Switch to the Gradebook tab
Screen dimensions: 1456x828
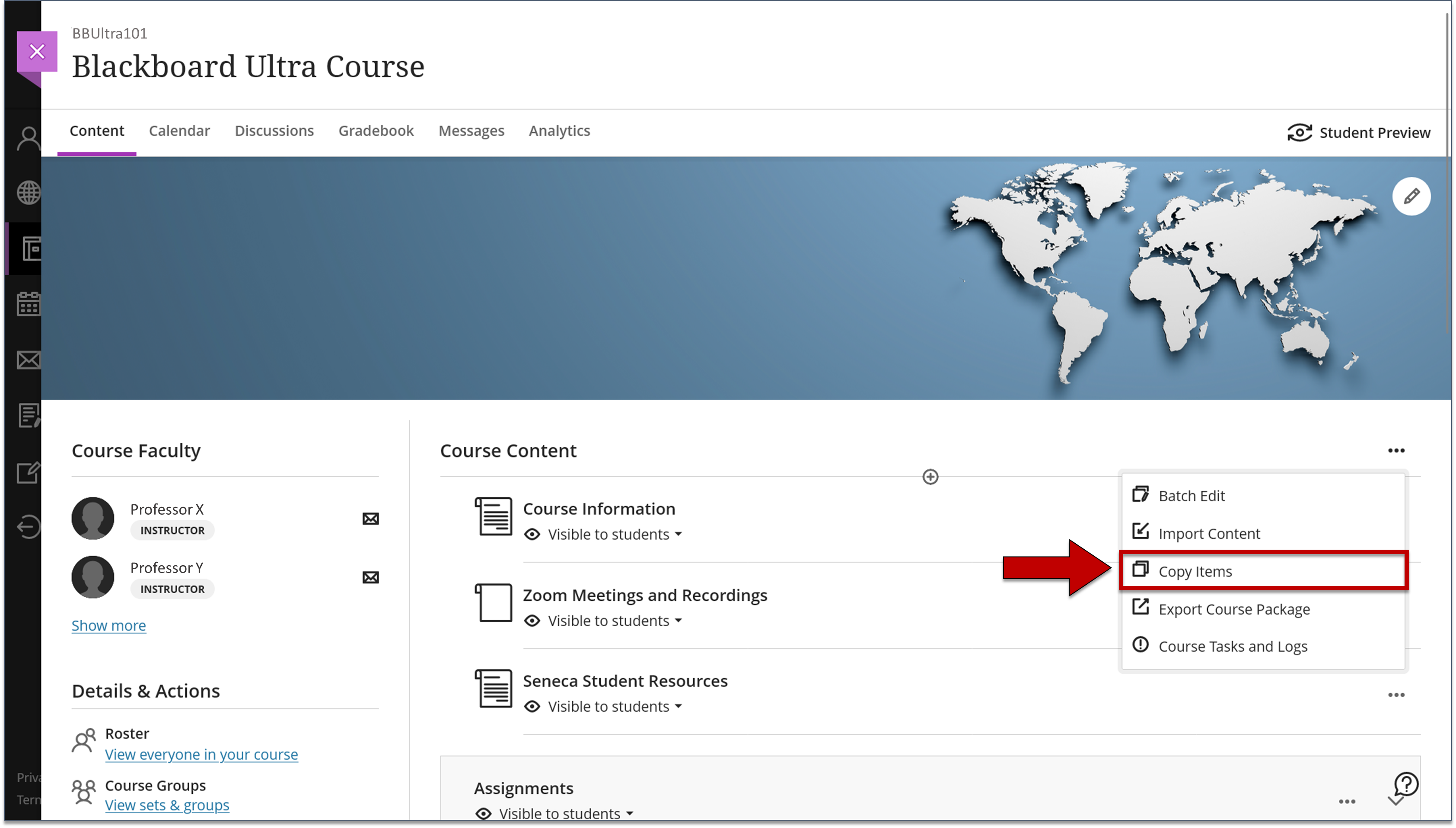click(x=376, y=131)
